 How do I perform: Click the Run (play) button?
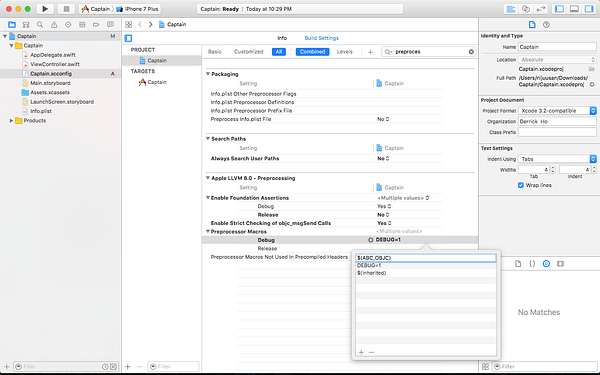click(45, 9)
